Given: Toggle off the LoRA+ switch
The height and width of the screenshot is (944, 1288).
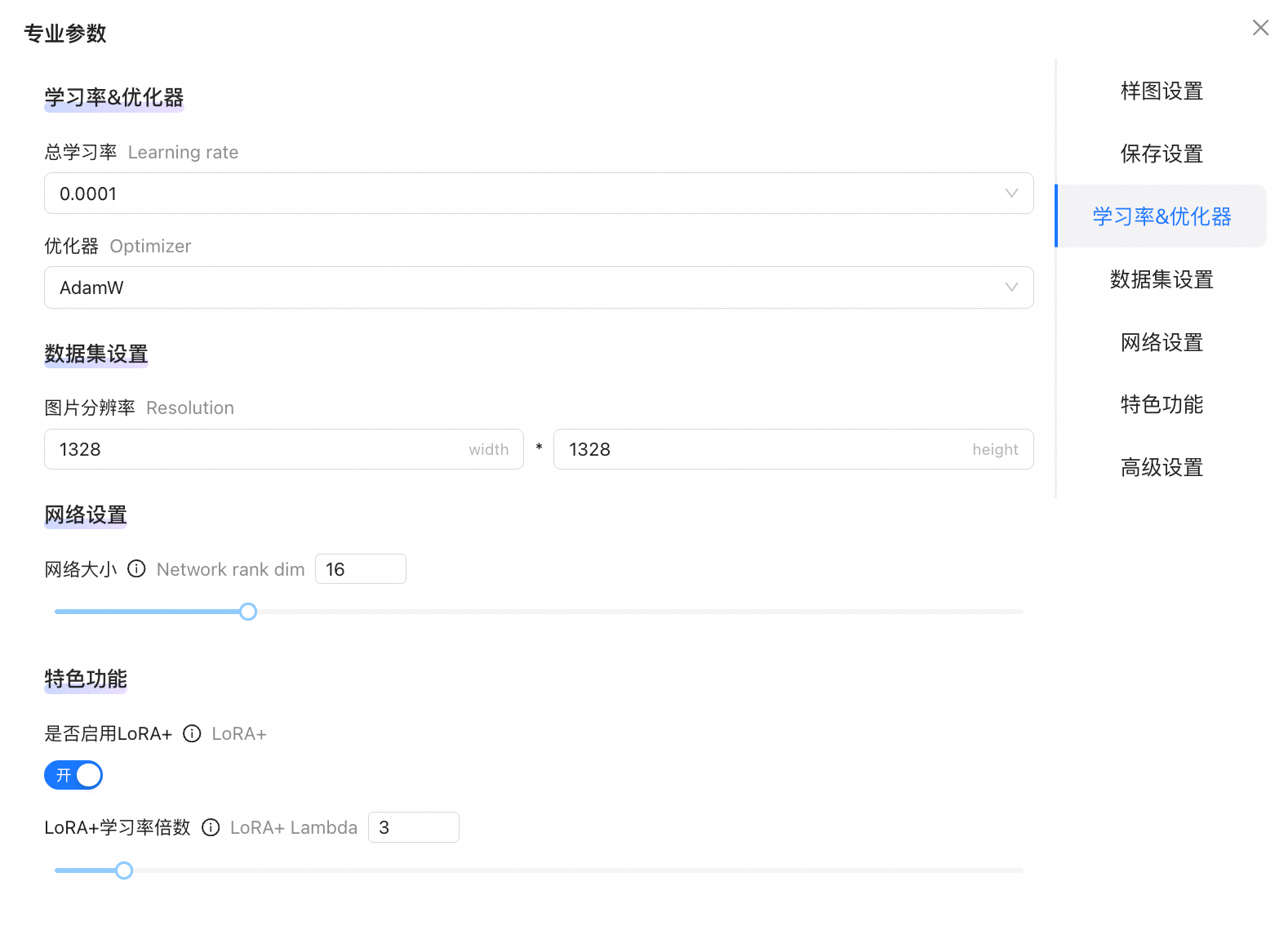Looking at the screenshot, I should pyautogui.click(x=73, y=775).
